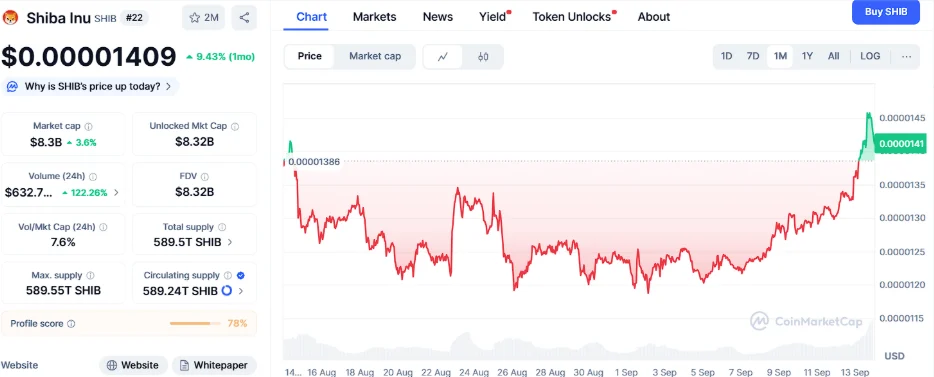This screenshot has width=934, height=377.
Task: Click the Buy SHIB button
Action: click(x=886, y=12)
